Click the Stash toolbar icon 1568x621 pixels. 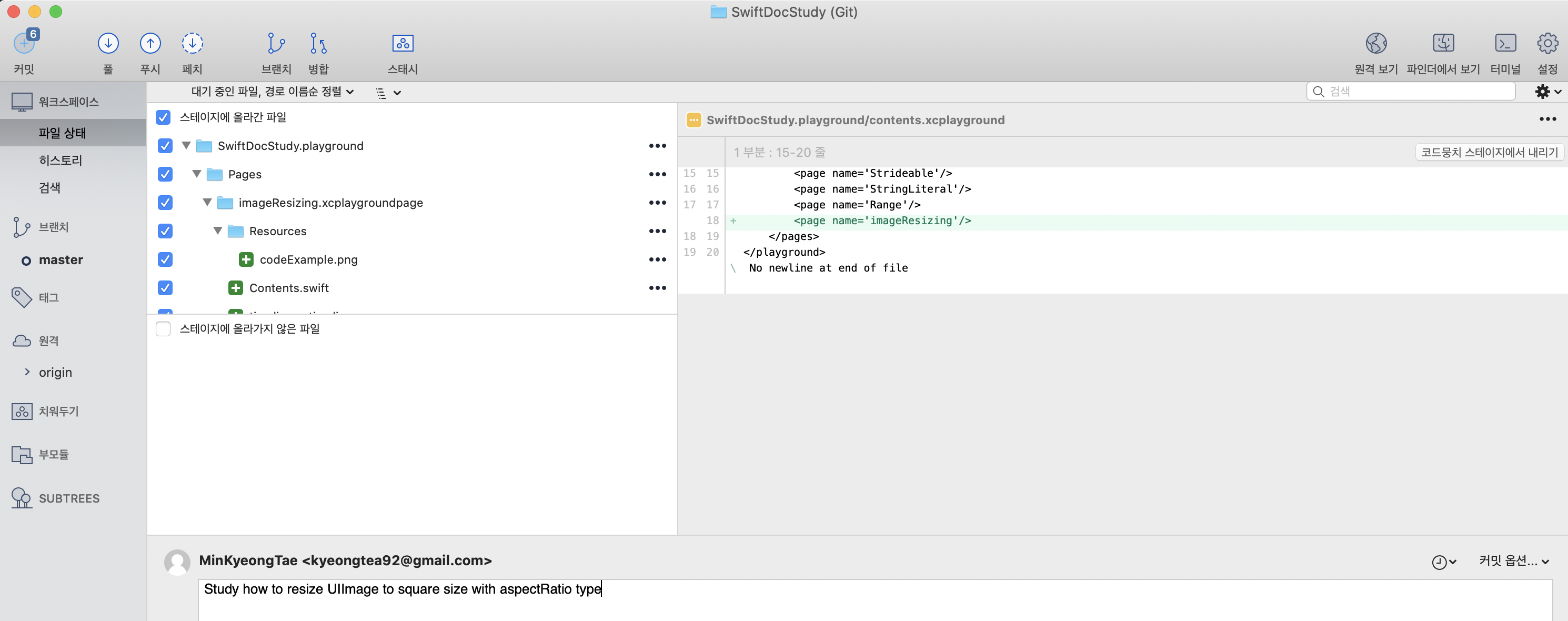pos(403,43)
